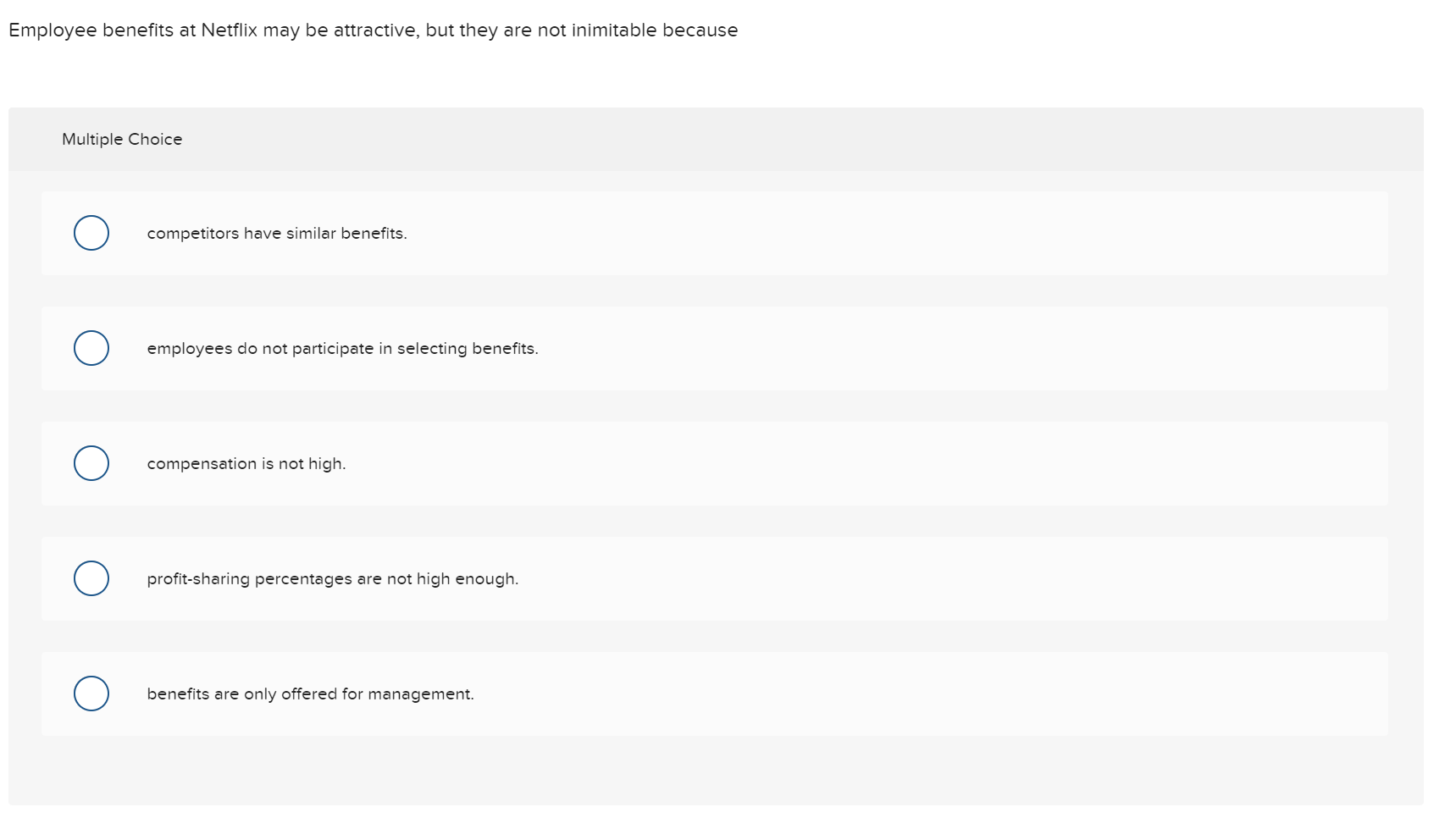Screen dimensions: 1456x840
Task: Select the radio button for "employees do not participate in selecting benefits"
Action: (91, 347)
